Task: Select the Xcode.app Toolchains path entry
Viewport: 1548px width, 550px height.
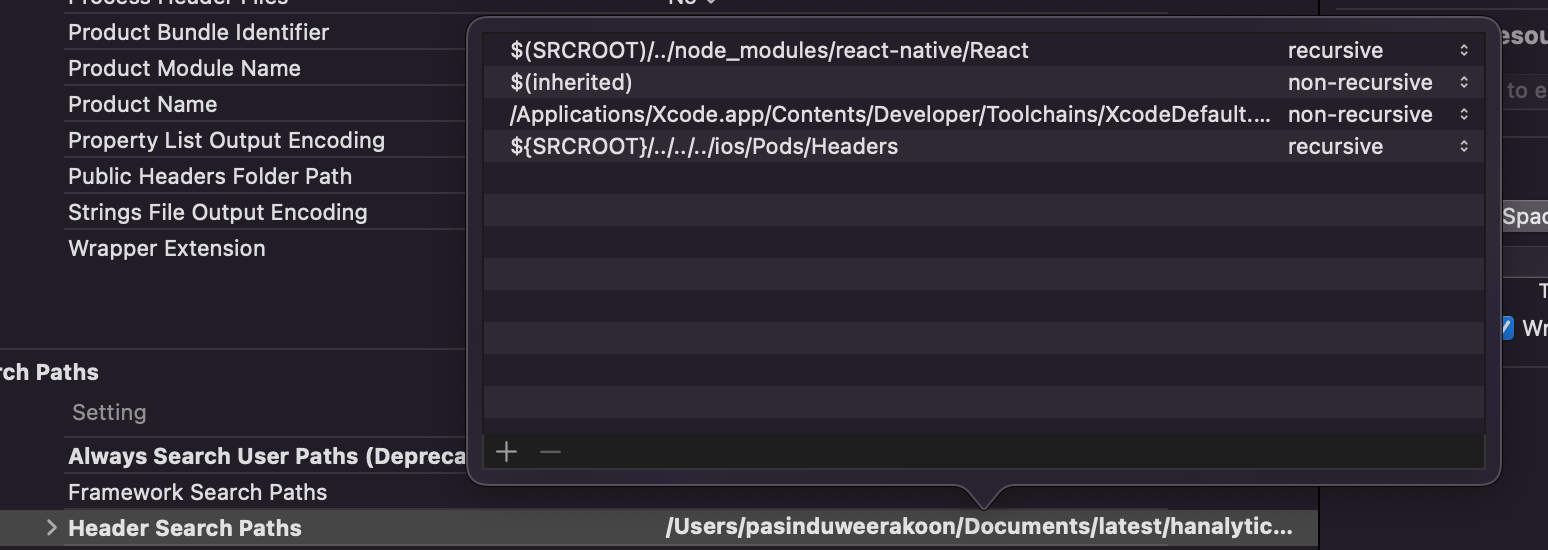Action: click(x=890, y=115)
